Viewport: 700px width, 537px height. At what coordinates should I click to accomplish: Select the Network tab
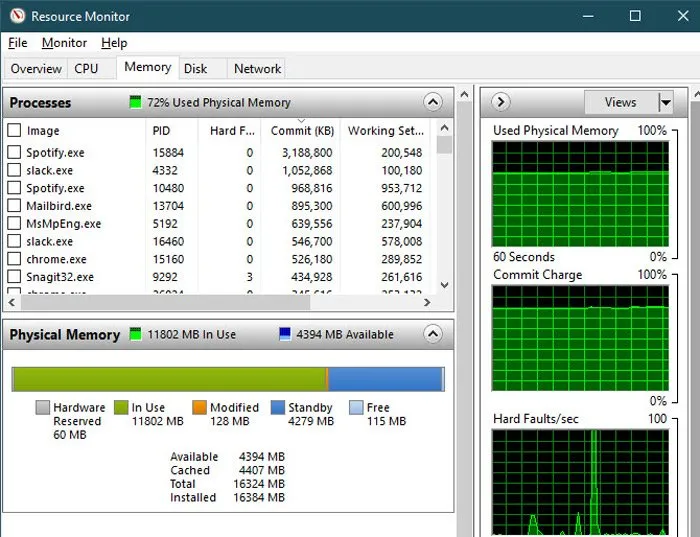pos(257,68)
